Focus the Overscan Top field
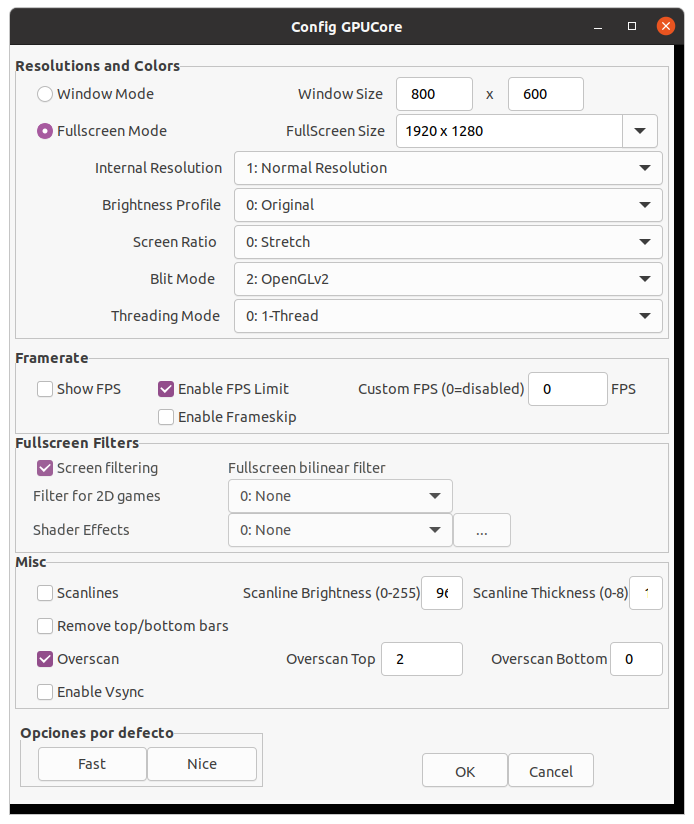The image size is (694, 824). (x=422, y=659)
